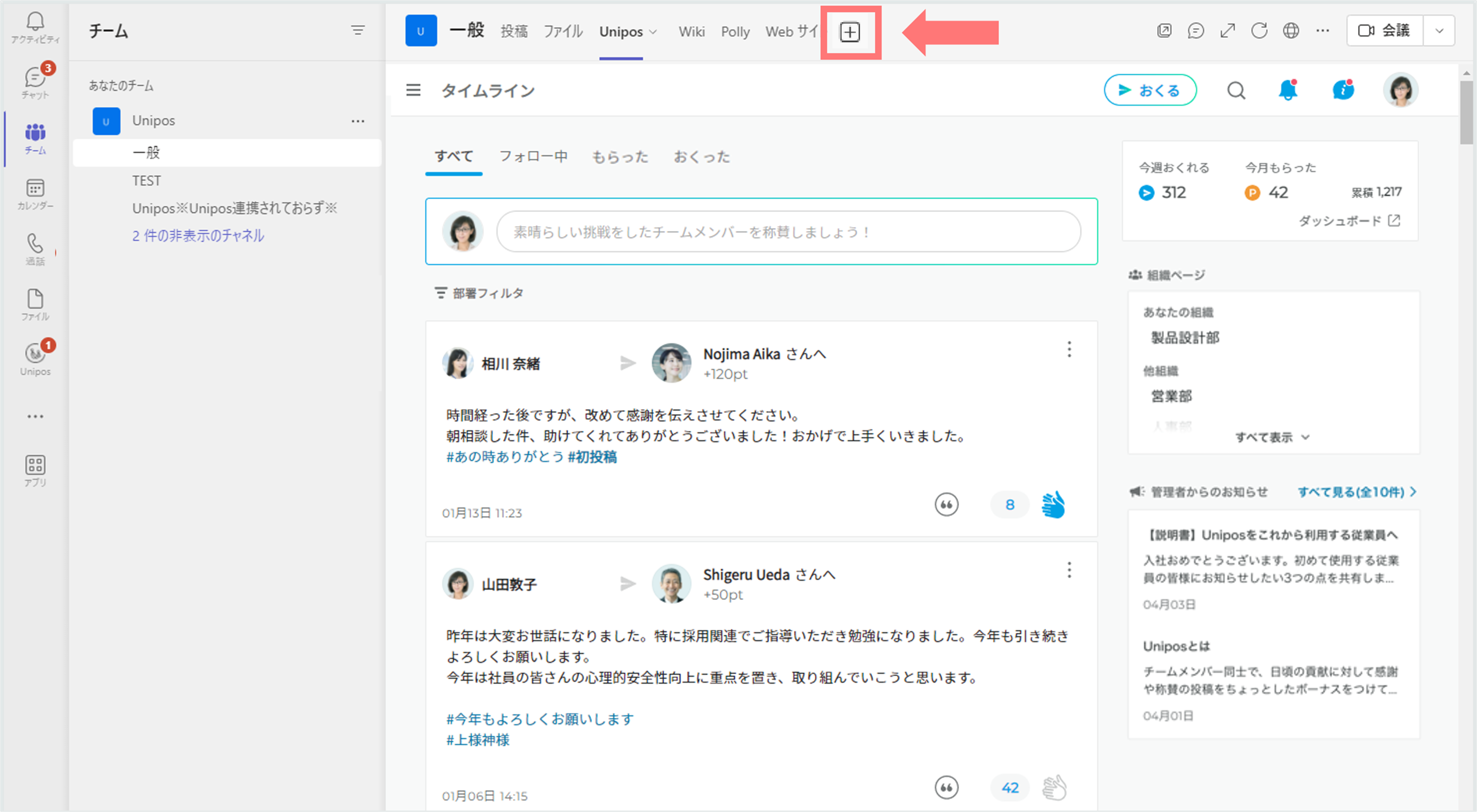Reload the Unipos tab
Viewport: 1477px width, 812px height.
click(1259, 31)
